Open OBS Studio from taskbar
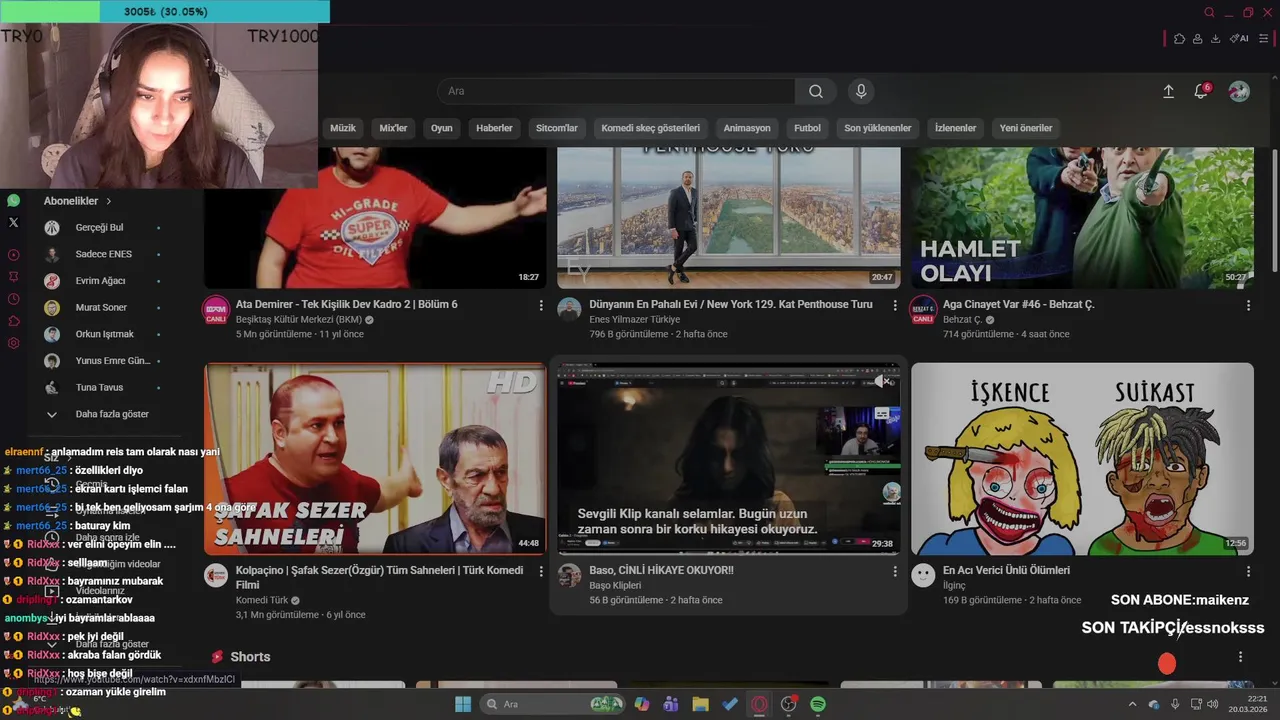Viewport: 1280px width, 720px height. [x=789, y=704]
